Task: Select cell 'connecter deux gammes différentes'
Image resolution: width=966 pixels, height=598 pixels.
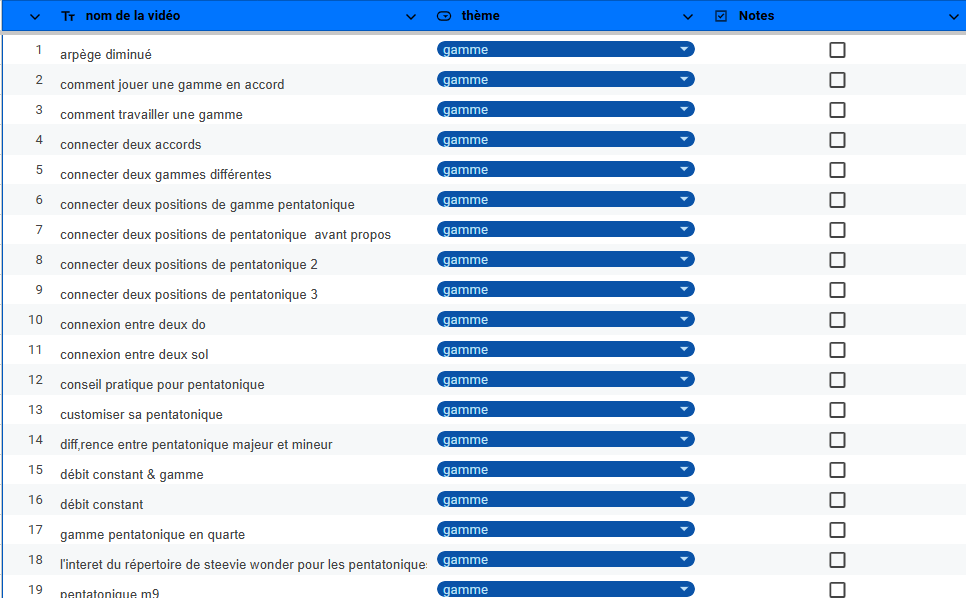Action: pos(166,174)
